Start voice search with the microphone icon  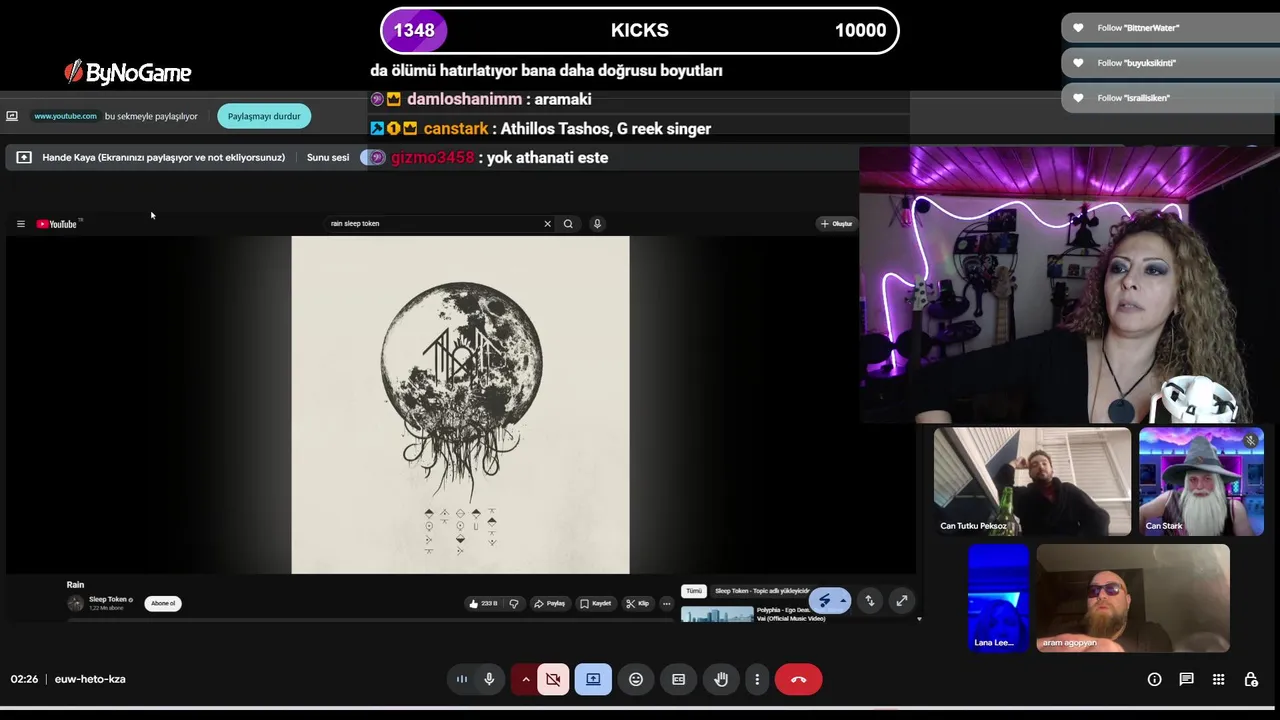597,224
